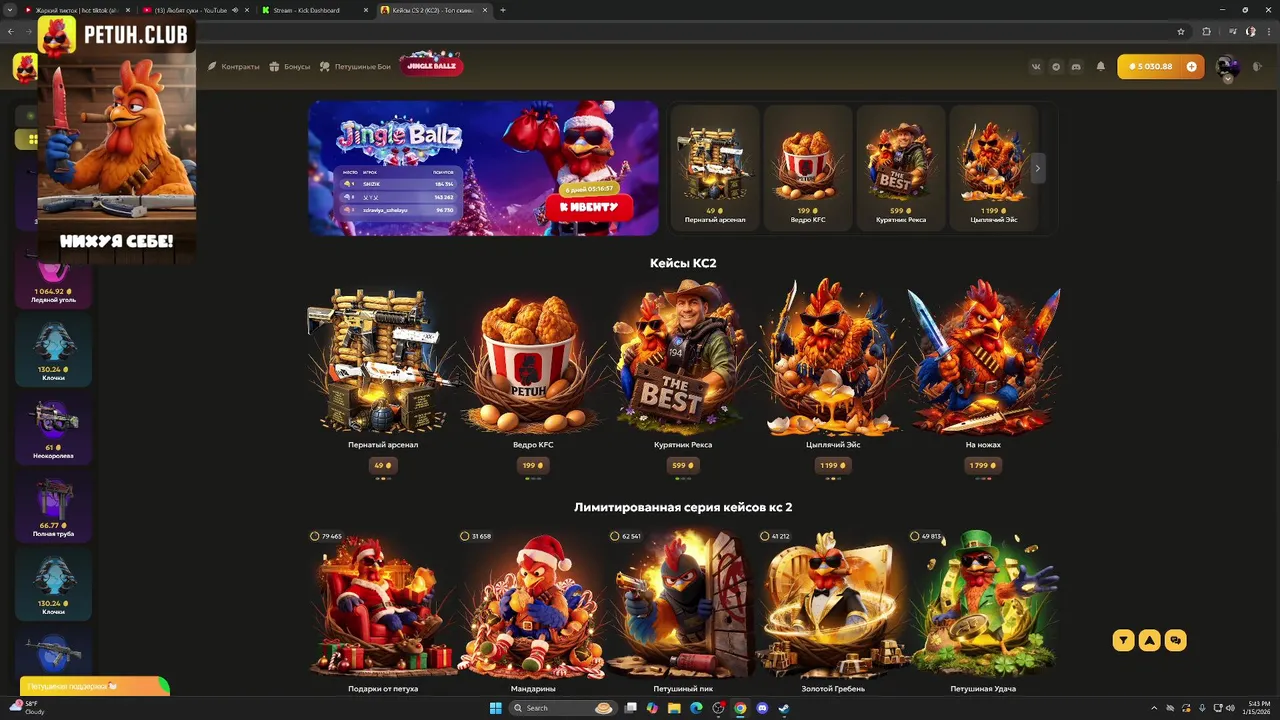The image size is (1280, 720).
Task: Click the 1199 price tag for Цыплячий Эйс
Action: [x=833, y=465]
